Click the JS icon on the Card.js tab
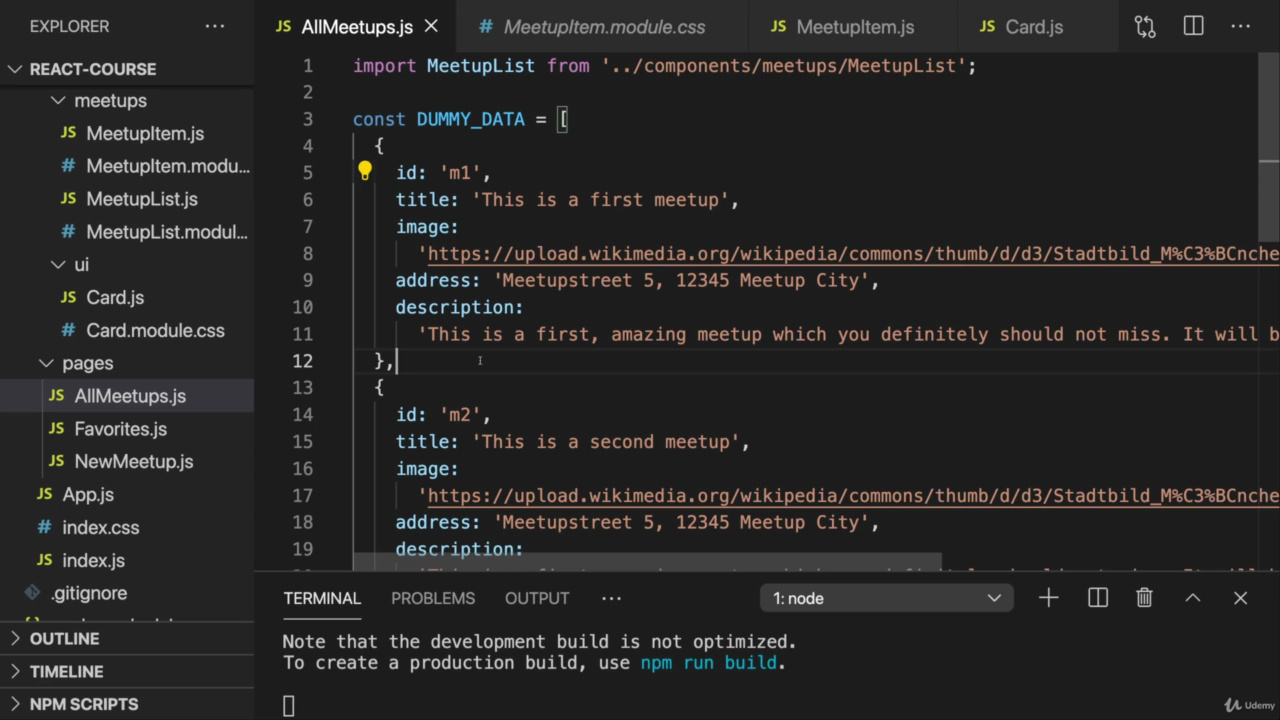The image size is (1280, 720). [987, 27]
